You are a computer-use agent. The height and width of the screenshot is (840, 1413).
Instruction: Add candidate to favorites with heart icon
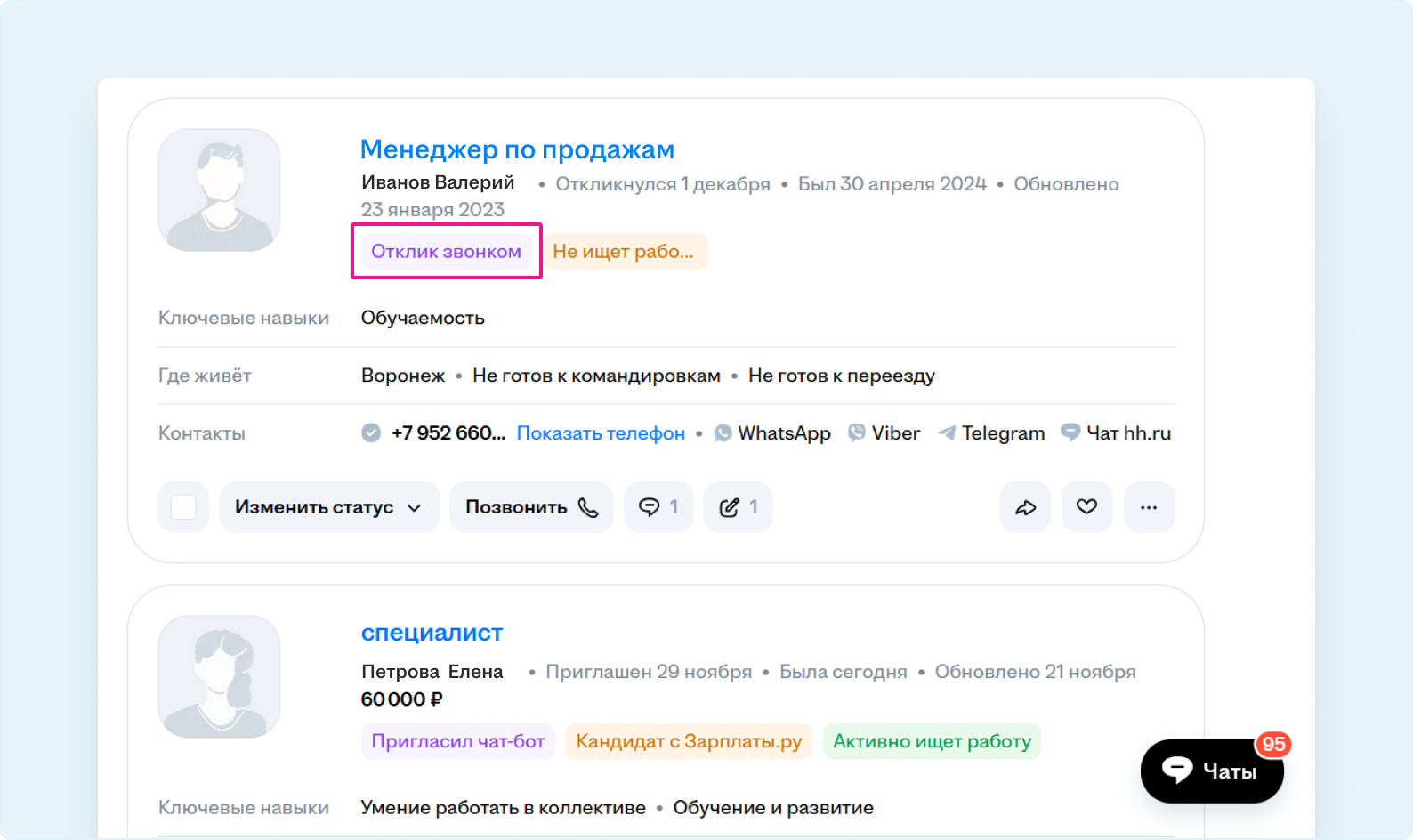[x=1086, y=507]
